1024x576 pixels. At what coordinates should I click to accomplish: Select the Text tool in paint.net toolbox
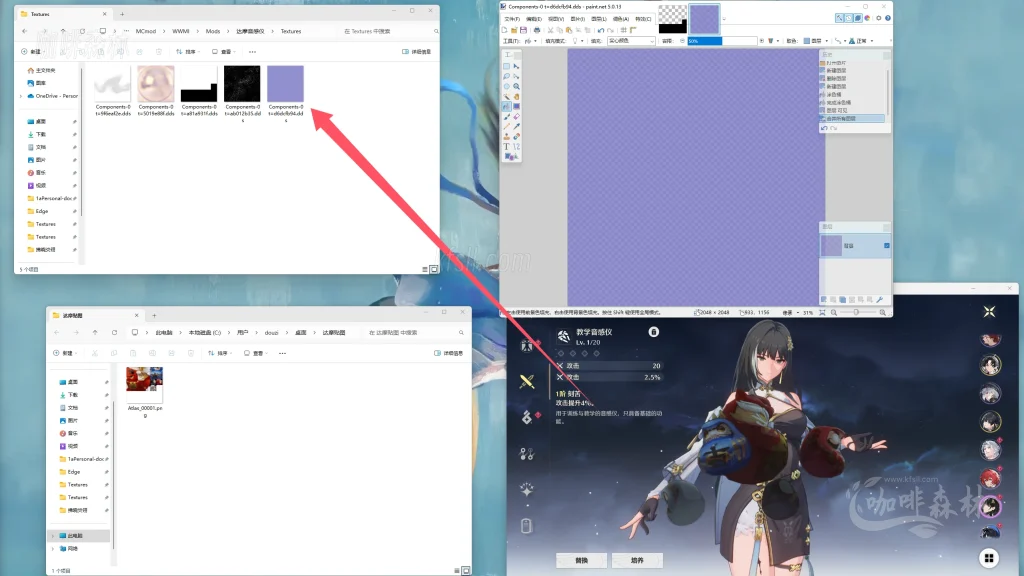tap(507, 146)
